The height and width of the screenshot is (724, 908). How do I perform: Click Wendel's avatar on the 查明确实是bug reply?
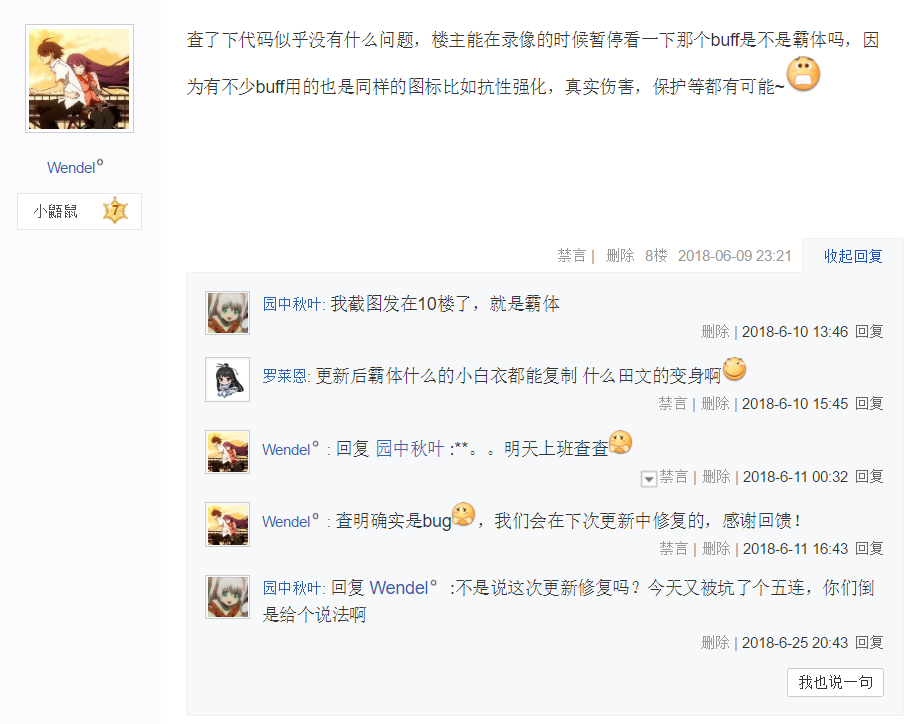click(227, 524)
